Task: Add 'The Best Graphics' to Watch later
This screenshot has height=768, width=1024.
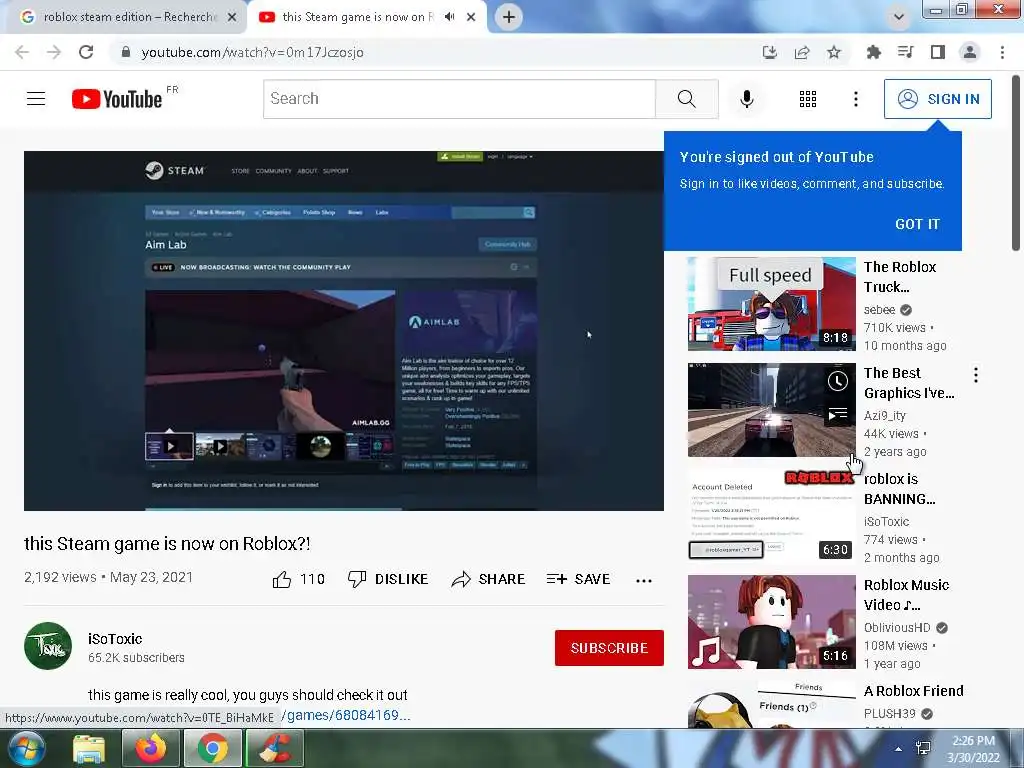Action: click(x=838, y=381)
